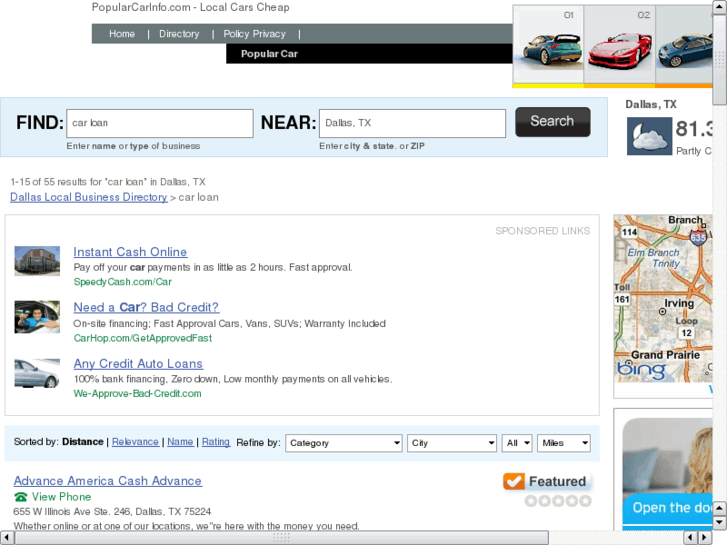Select the third blue car thumbnail
Viewport: 727px width, 545px height.
[684, 45]
